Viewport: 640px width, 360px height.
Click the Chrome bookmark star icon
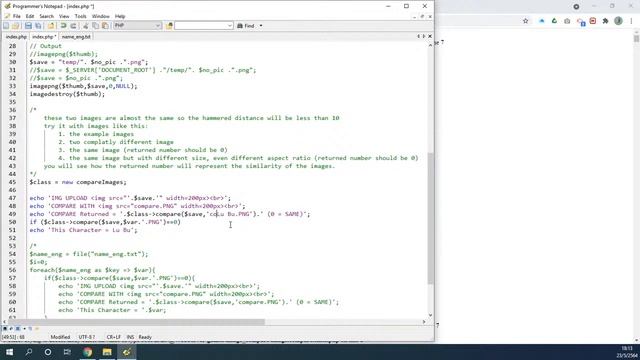pos(526,21)
